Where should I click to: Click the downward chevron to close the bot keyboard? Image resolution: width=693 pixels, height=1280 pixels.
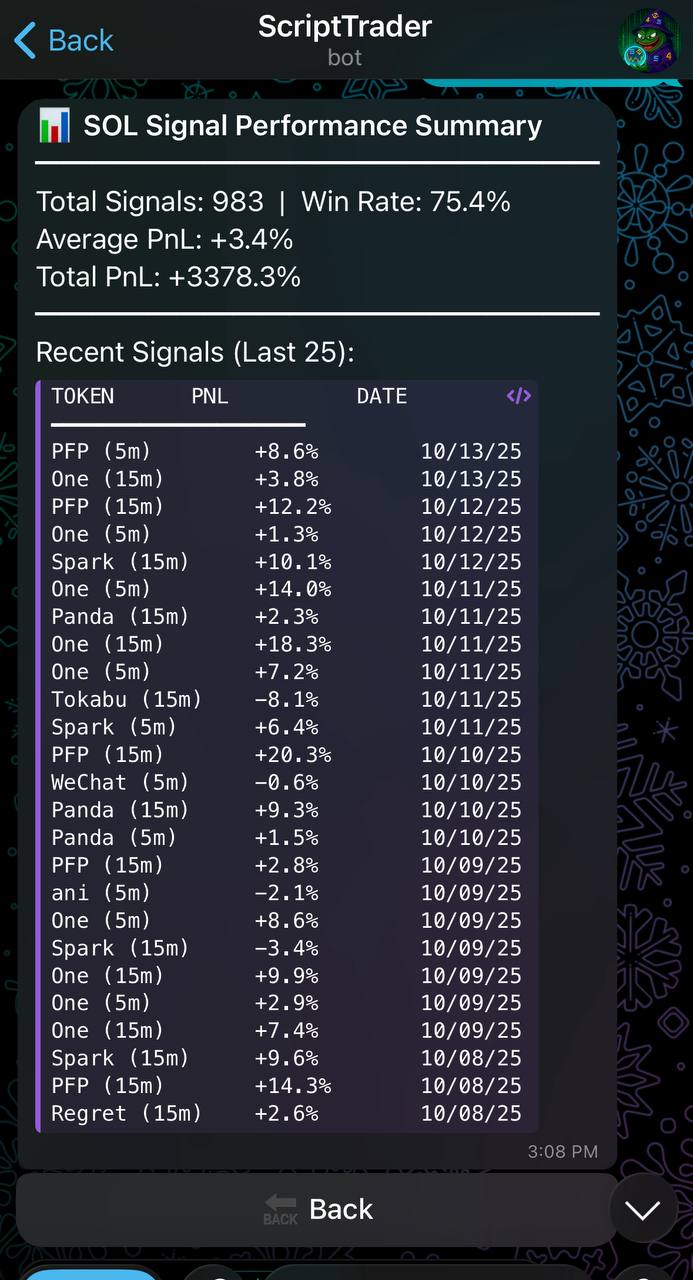(x=641, y=1209)
